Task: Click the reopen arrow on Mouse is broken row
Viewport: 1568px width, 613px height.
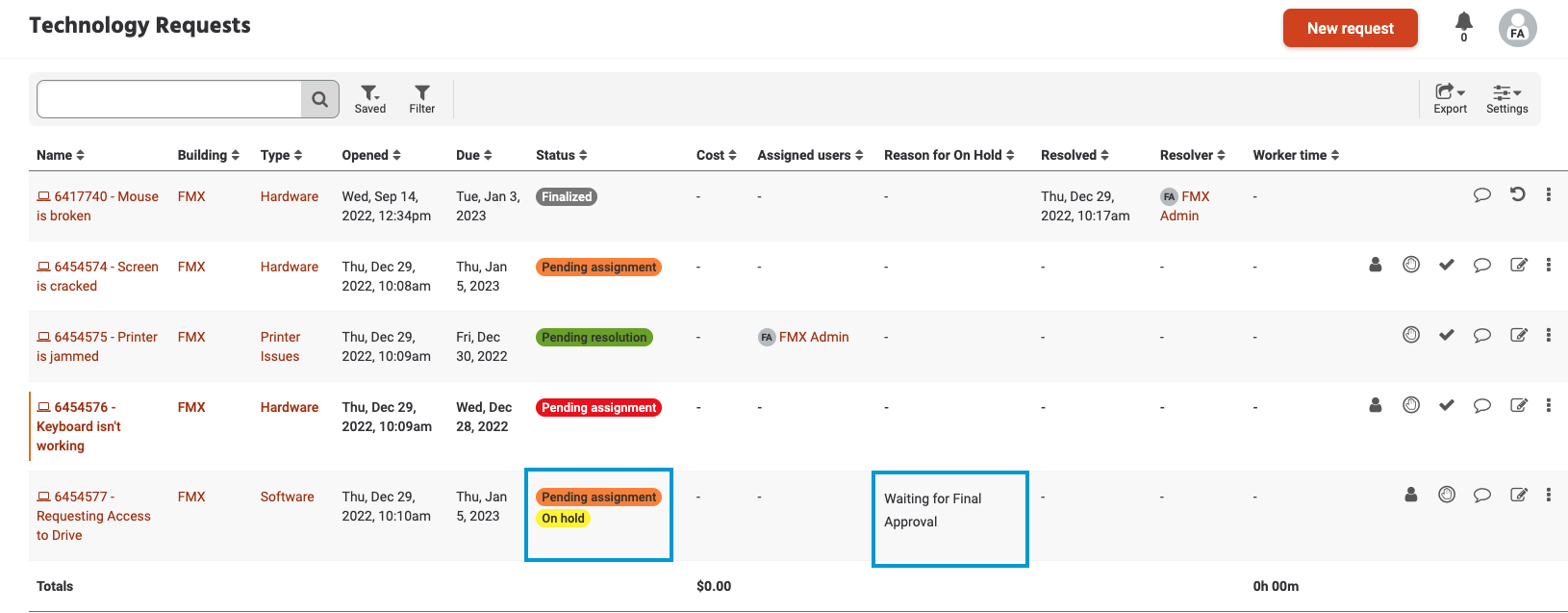Action: [1518, 194]
